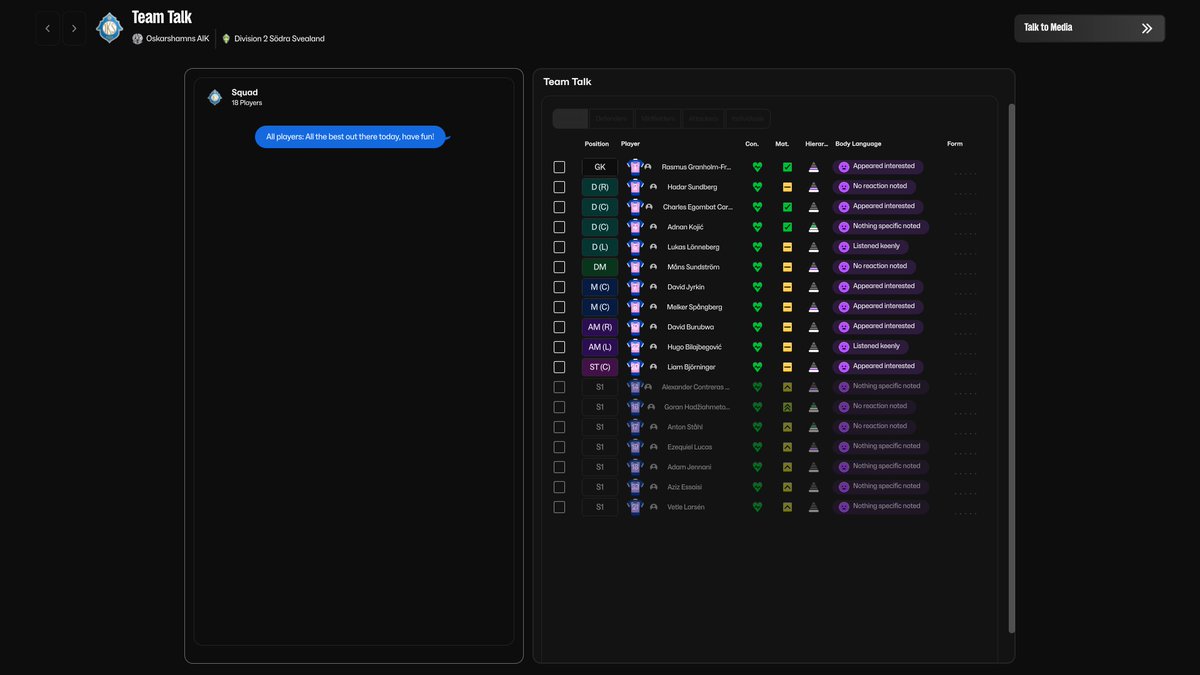The image size is (1200, 675).
Task: Click 'No reaction noted' for Anton Ståhl
Action: coord(880,426)
